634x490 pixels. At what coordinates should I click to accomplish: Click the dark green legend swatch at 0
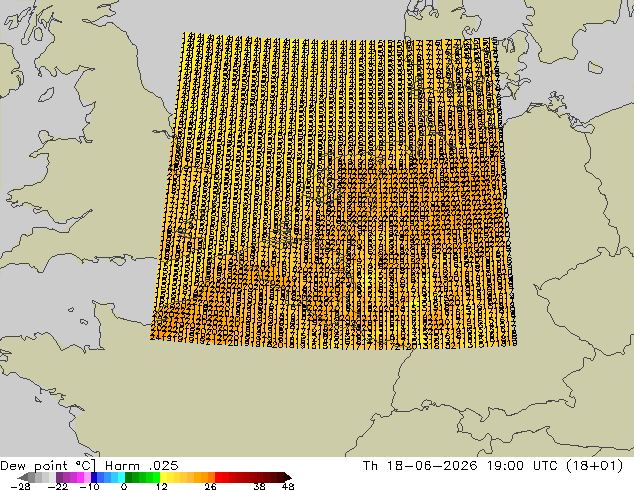coord(129,477)
